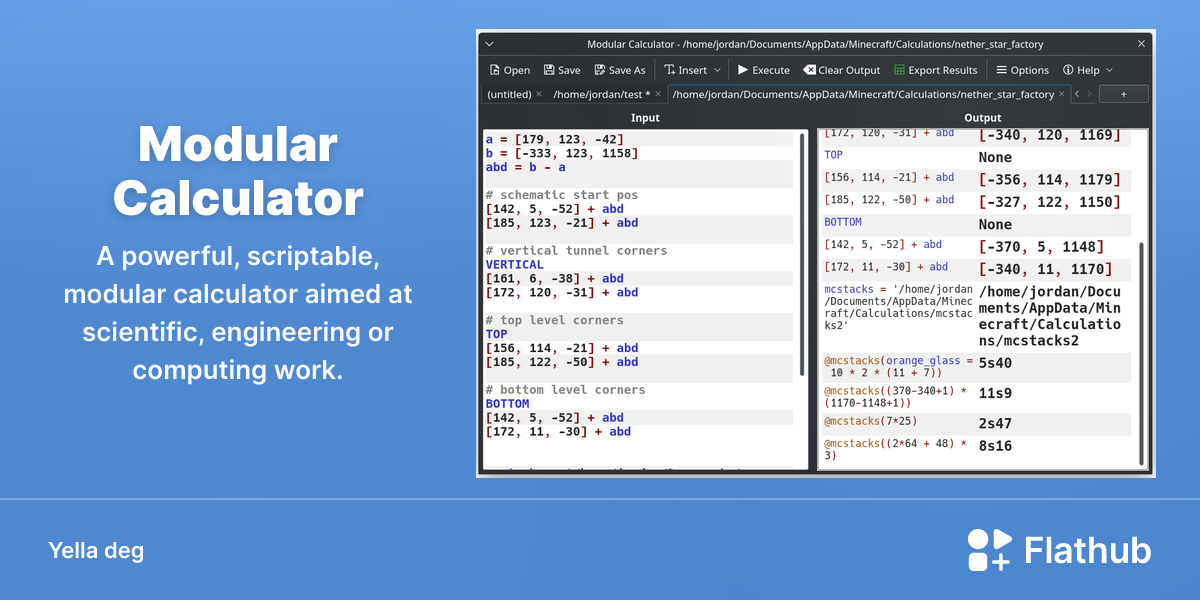
Task: Open the Insert dropdown in the toolbar
Action: click(x=692, y=70)
